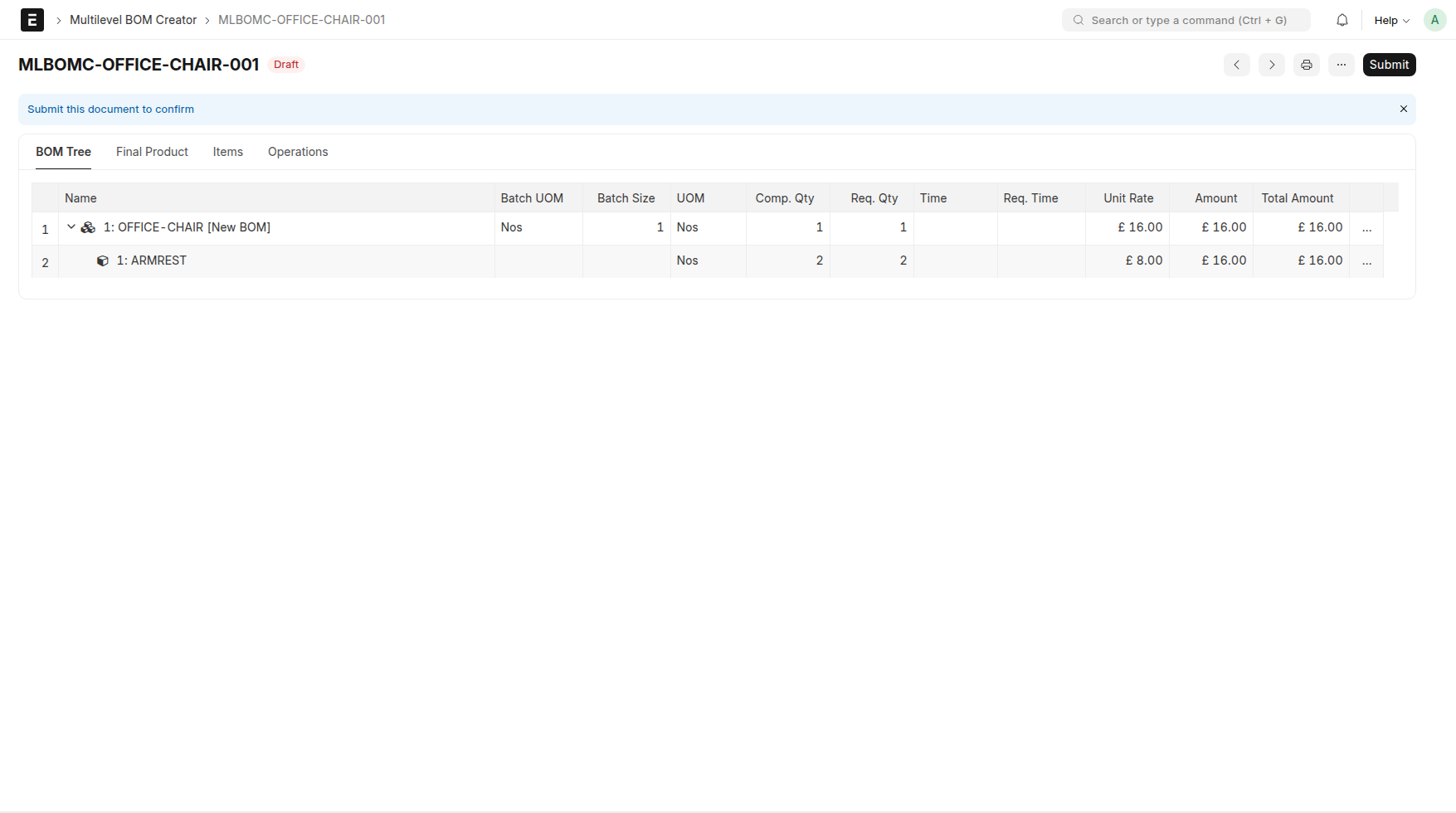Click the ARMREST item box icon
This screenshot has width=1456, height=813.
point(103,260)
